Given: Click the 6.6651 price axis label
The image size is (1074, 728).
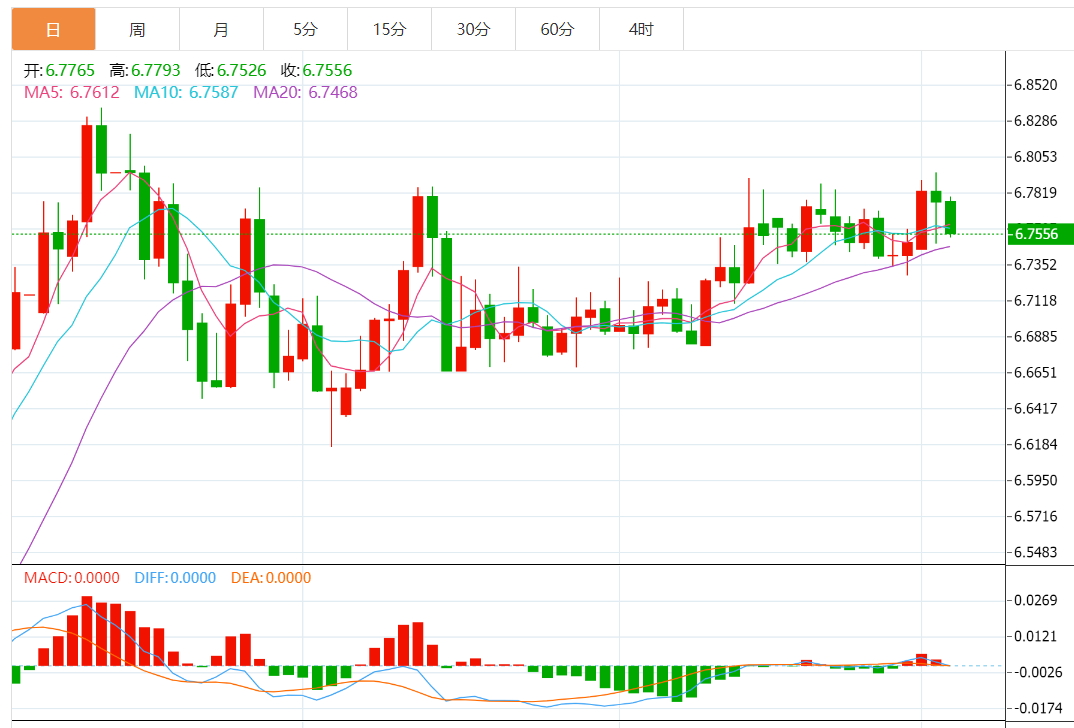Looking at the screenshot, I should click(x=1036, y=373).
